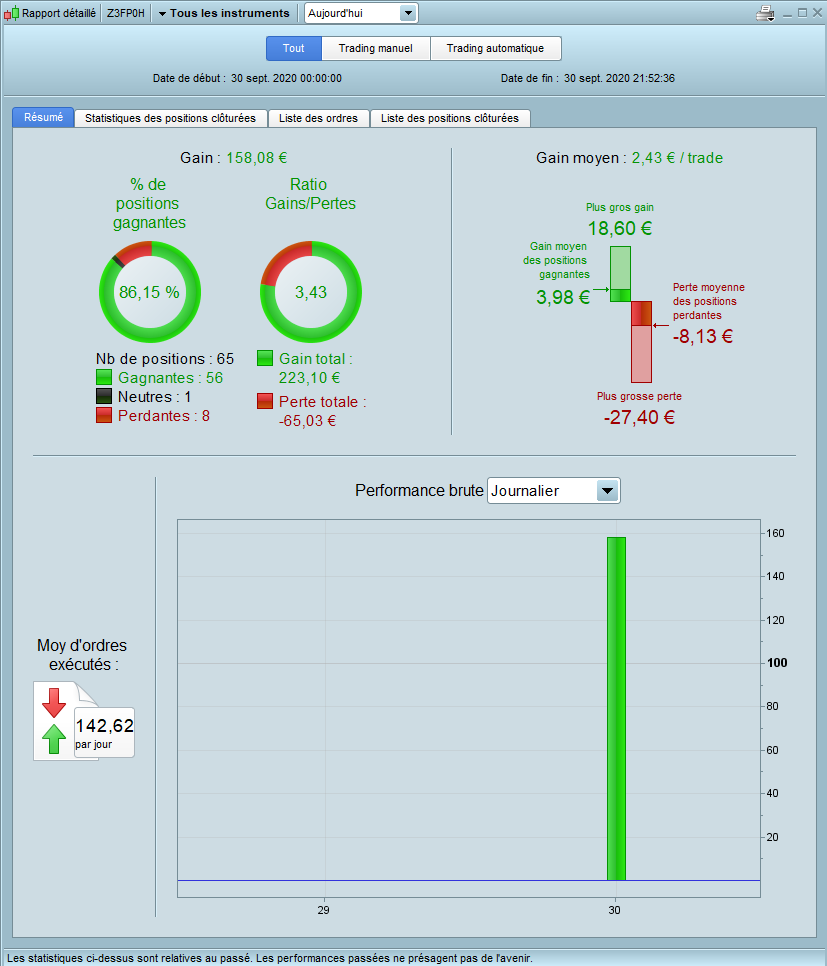Click the Gain moyen 2,43 € / trade text
The width and height of the screenshot is (827, 966).
point(677,158)
